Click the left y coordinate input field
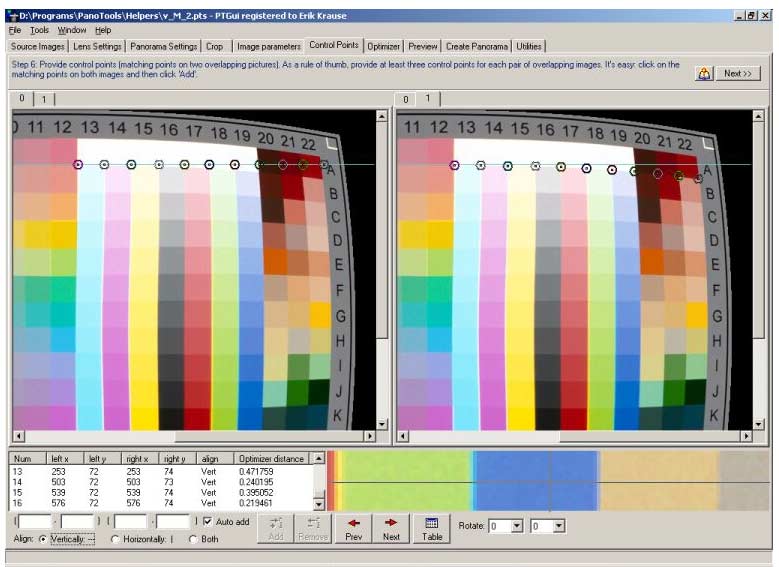 click(77, 521)
